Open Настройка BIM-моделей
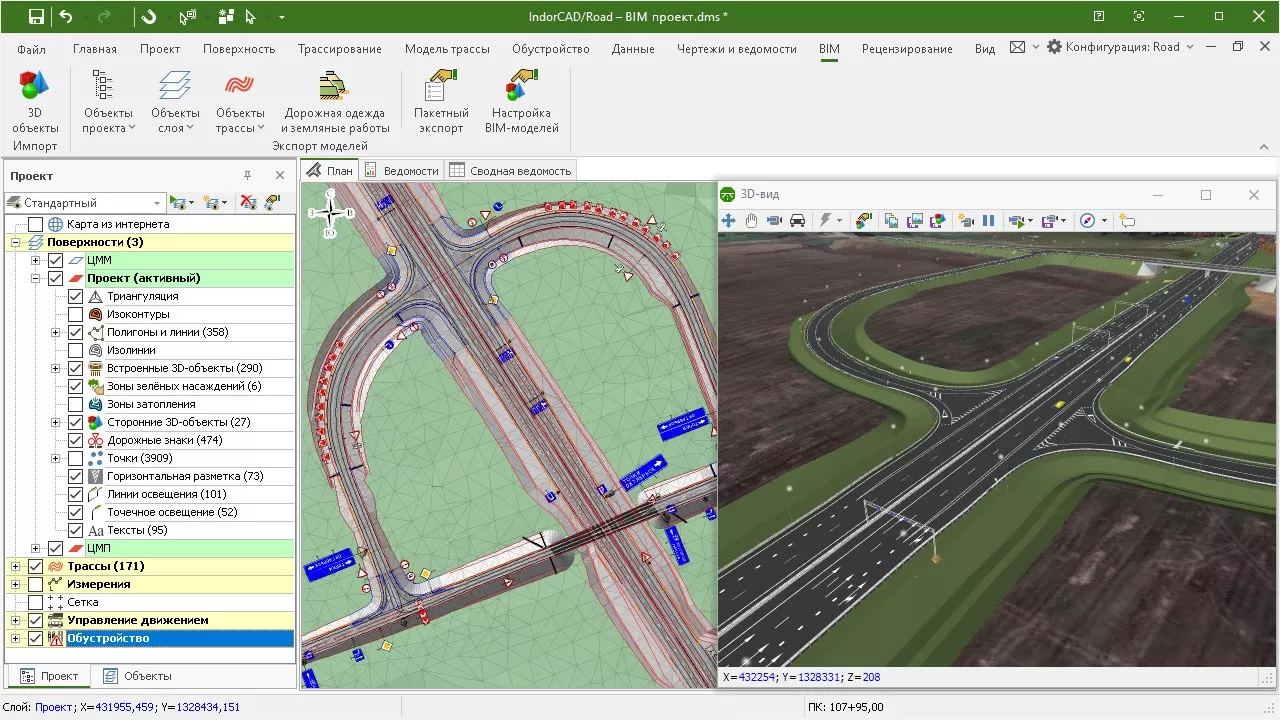Viewport: 1280px width, 720px height. (521, 97)
